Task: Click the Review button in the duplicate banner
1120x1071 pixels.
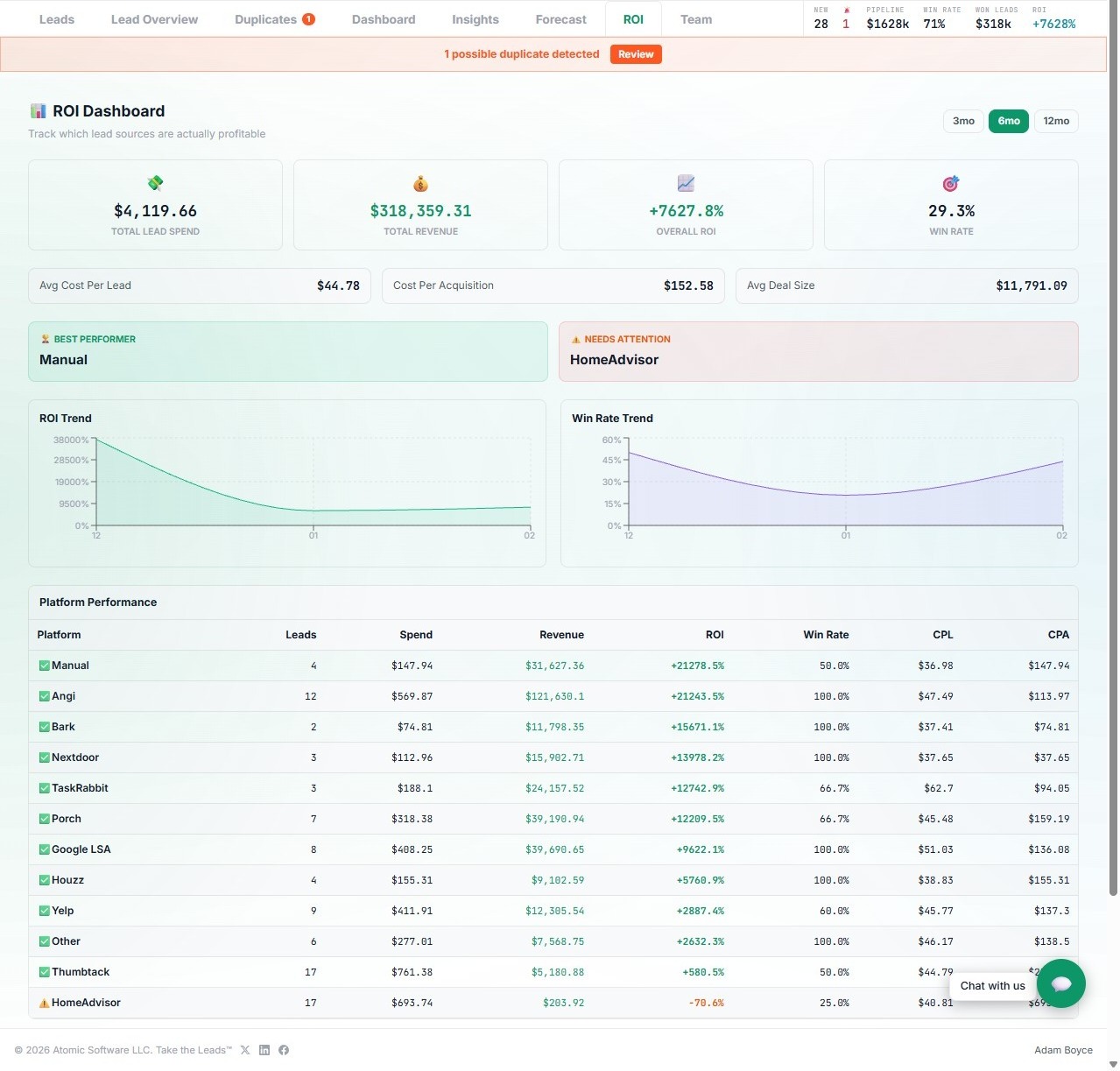Action: coord(635,53)
